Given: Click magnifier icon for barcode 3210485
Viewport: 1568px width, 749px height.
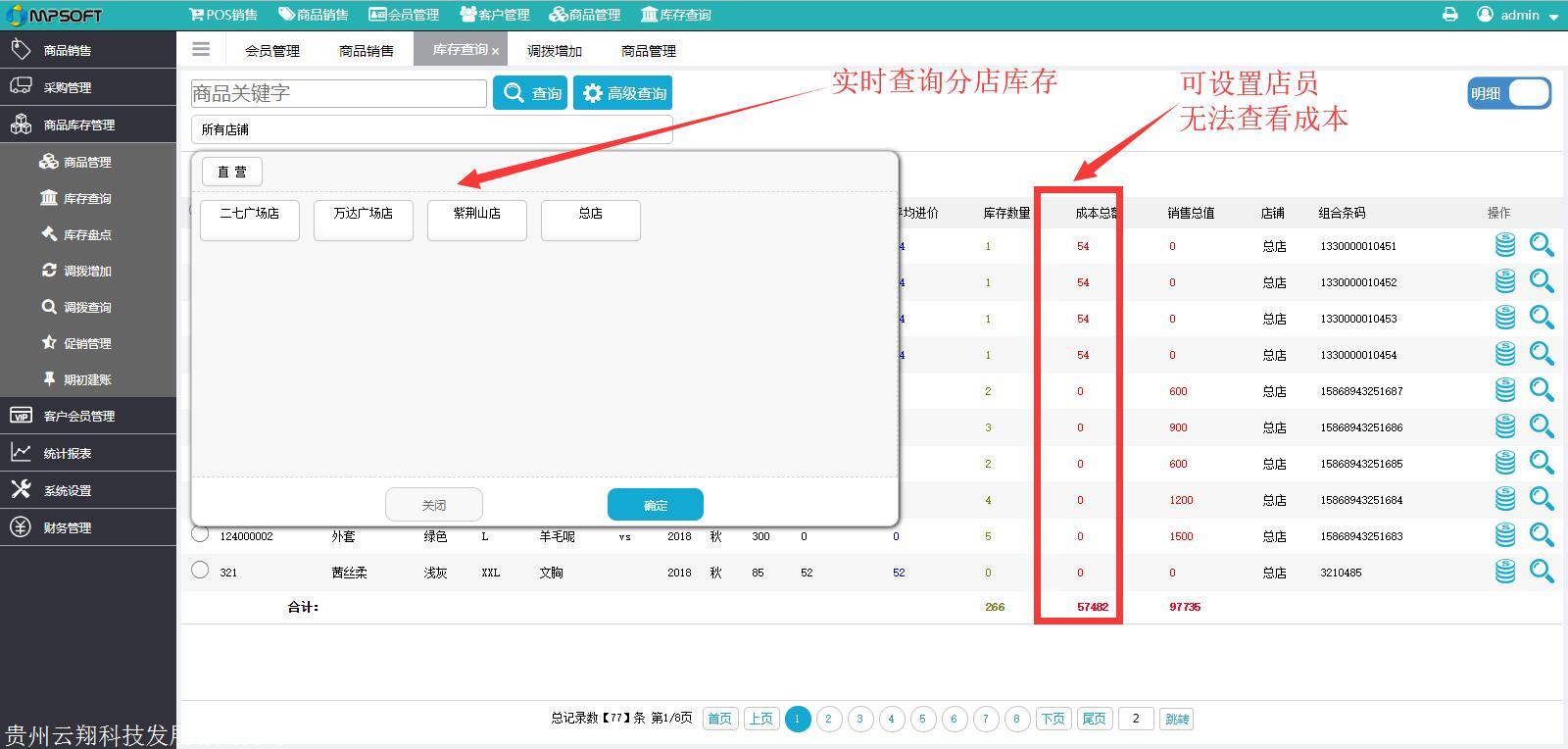Looking at the screenshot, I should tap(1543, 572).
